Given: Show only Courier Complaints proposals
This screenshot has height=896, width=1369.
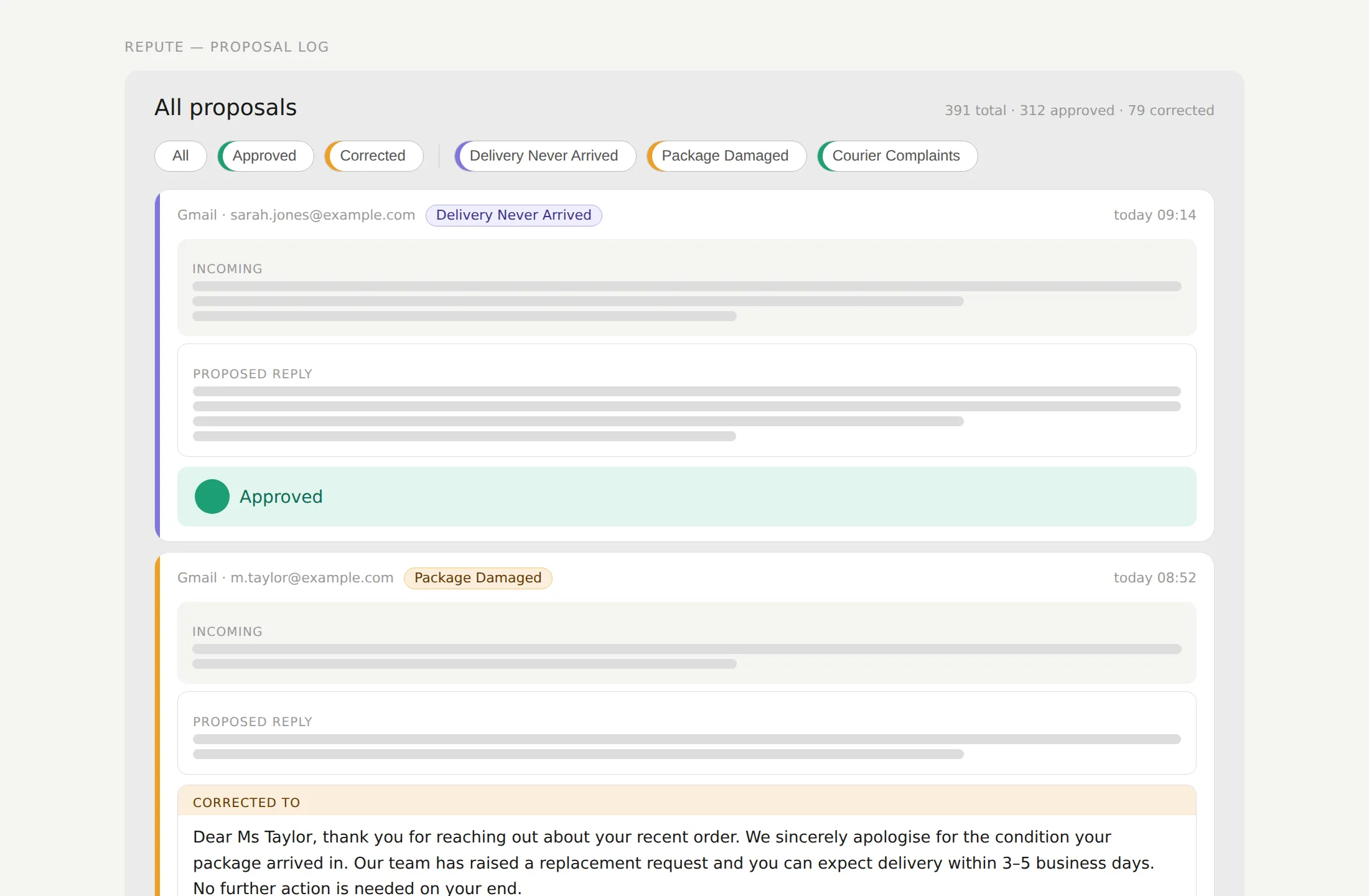Looking at the screenshot, I should [897, 156].
